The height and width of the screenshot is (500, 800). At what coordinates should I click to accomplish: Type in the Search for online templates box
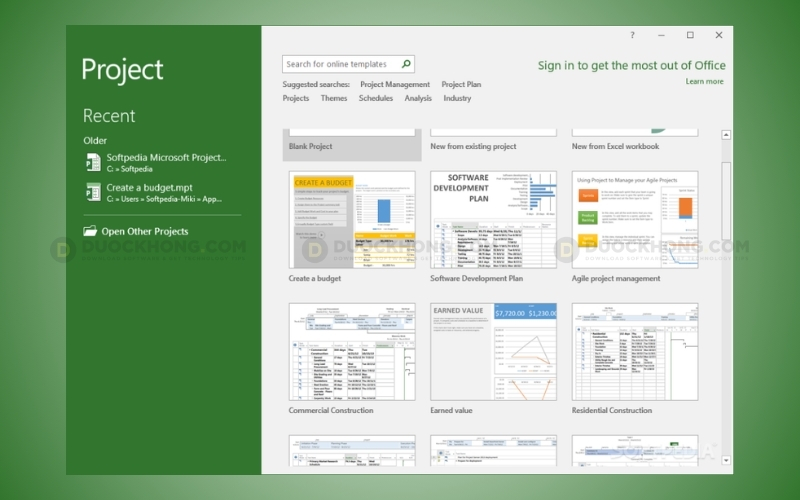(x=340, y=64)
